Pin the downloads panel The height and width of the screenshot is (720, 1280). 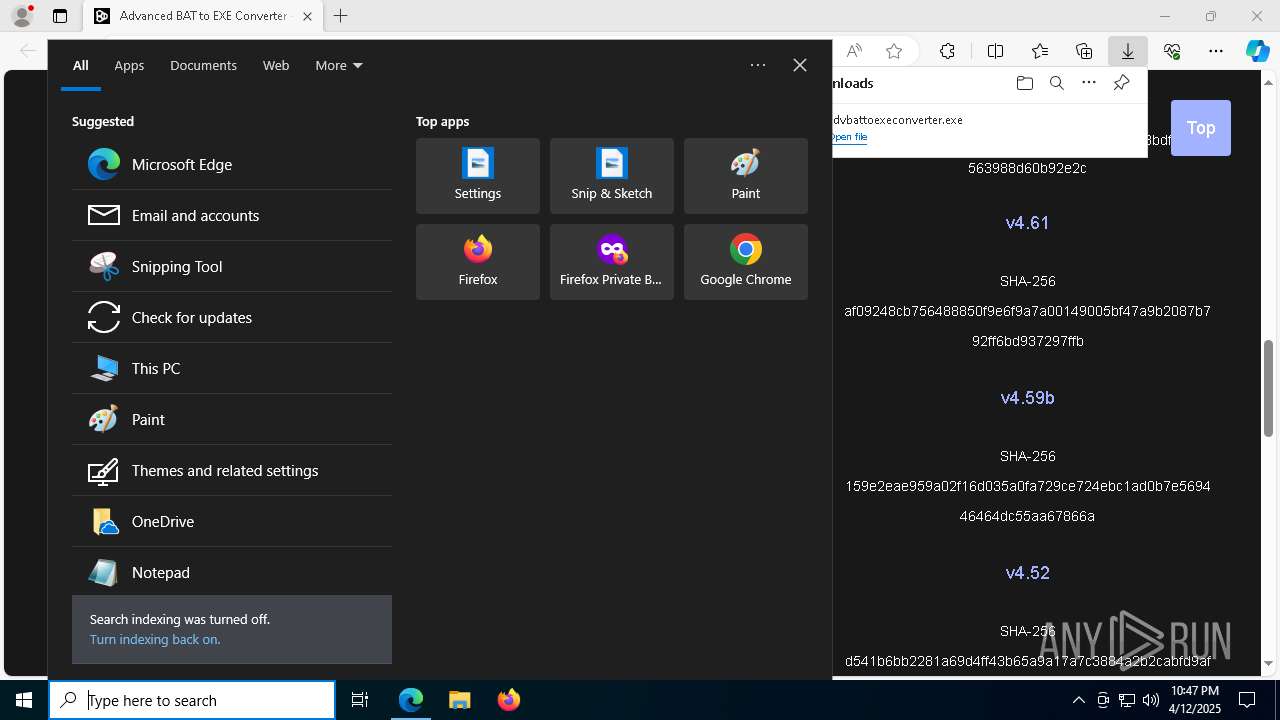pyautogui.click(x=1121, y=83)
